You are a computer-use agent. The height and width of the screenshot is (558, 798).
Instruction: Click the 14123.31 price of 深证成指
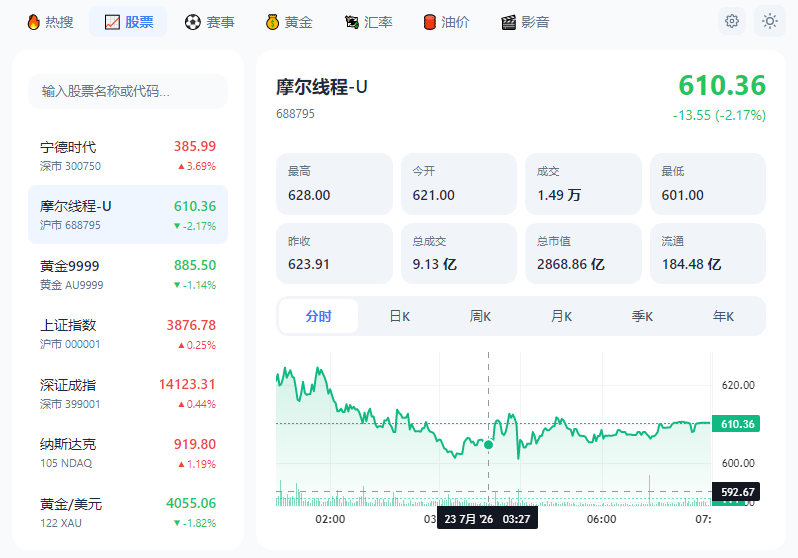(x=187, y=384)
